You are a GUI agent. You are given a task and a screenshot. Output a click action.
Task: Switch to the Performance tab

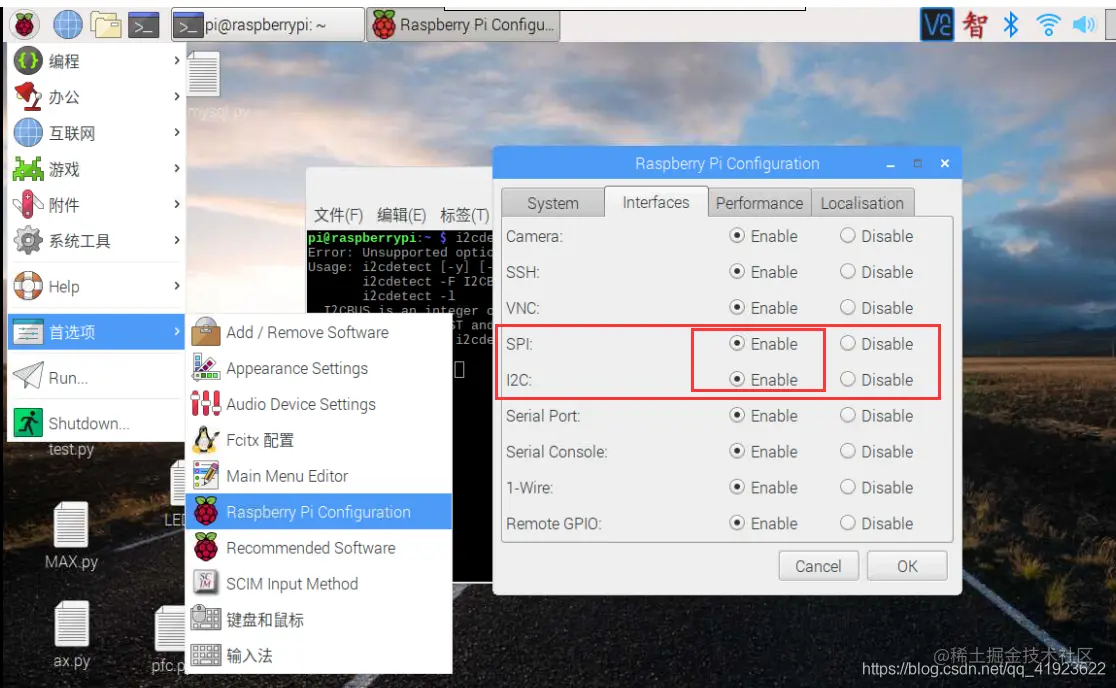[759, 203]
